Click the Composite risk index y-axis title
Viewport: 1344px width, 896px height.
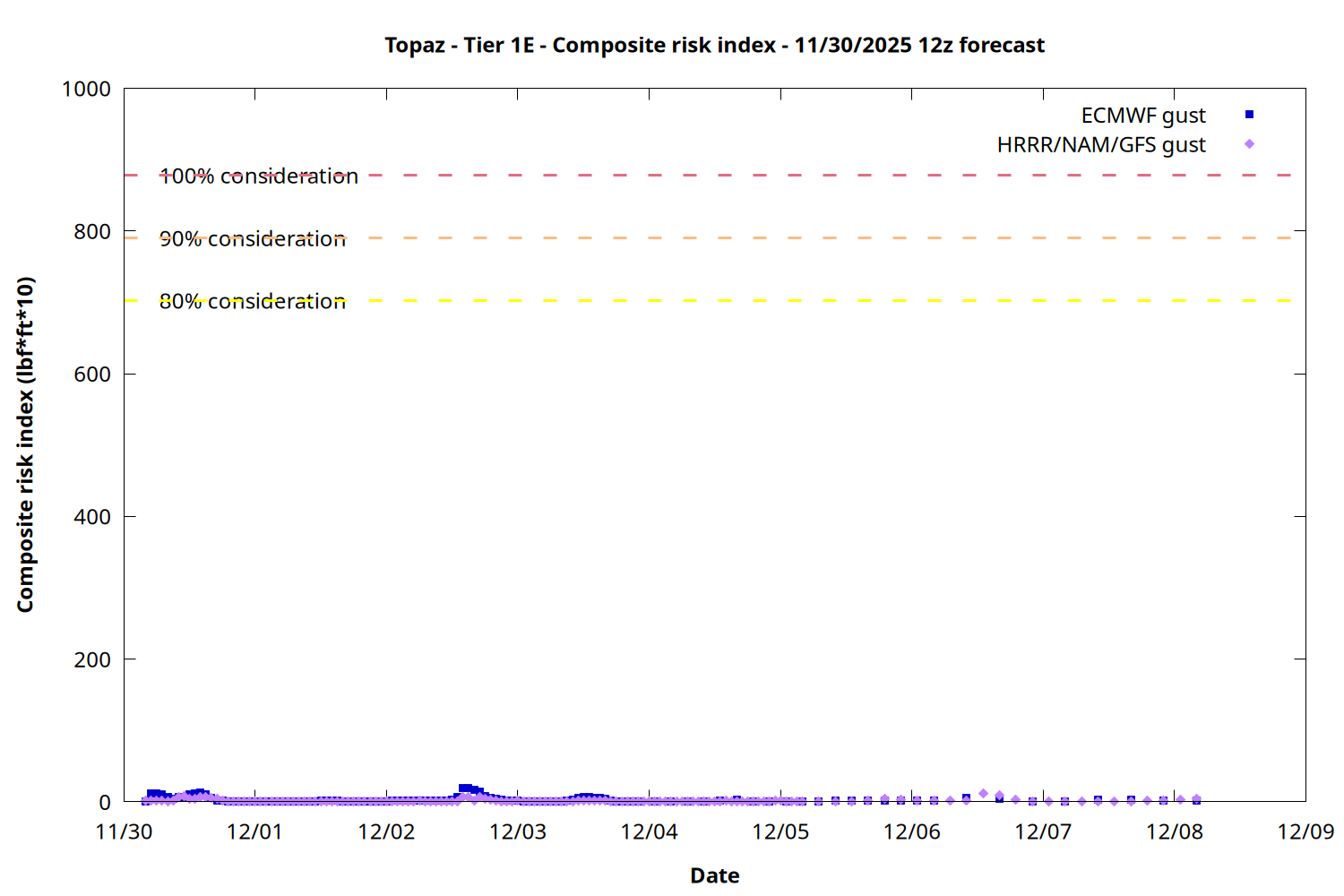click(25, 444)
